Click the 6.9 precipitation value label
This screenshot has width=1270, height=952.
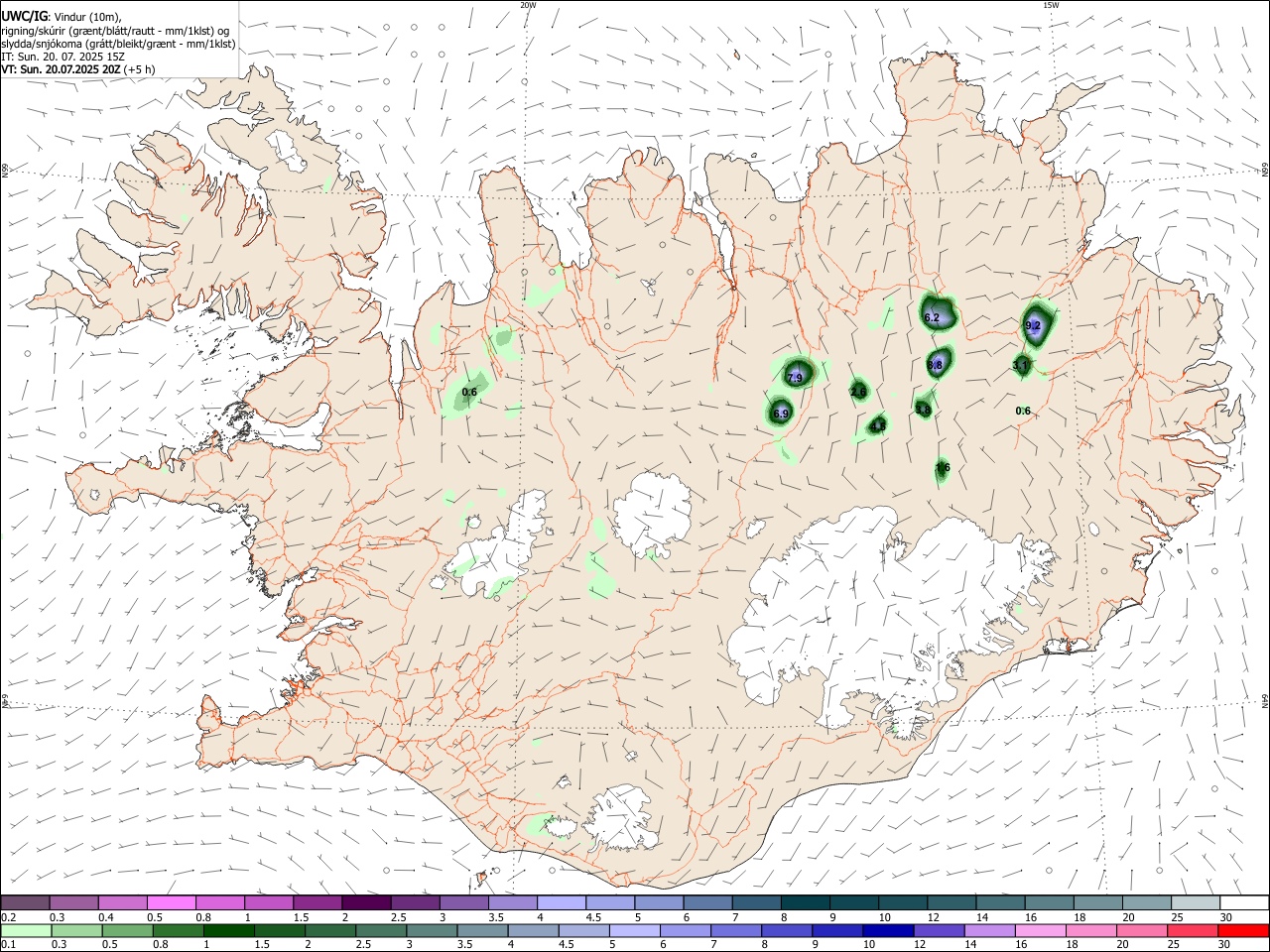pos(781,414)
